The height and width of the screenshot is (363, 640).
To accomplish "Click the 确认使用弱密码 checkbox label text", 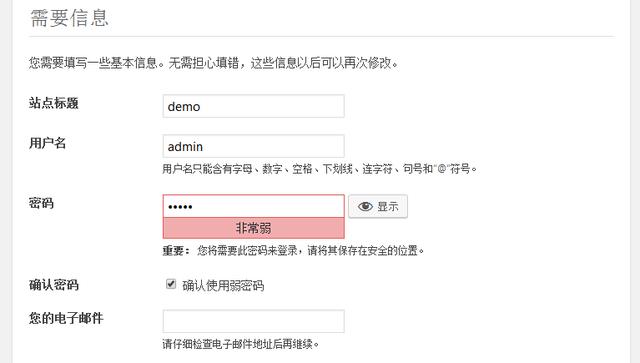I will click(223, 285).
